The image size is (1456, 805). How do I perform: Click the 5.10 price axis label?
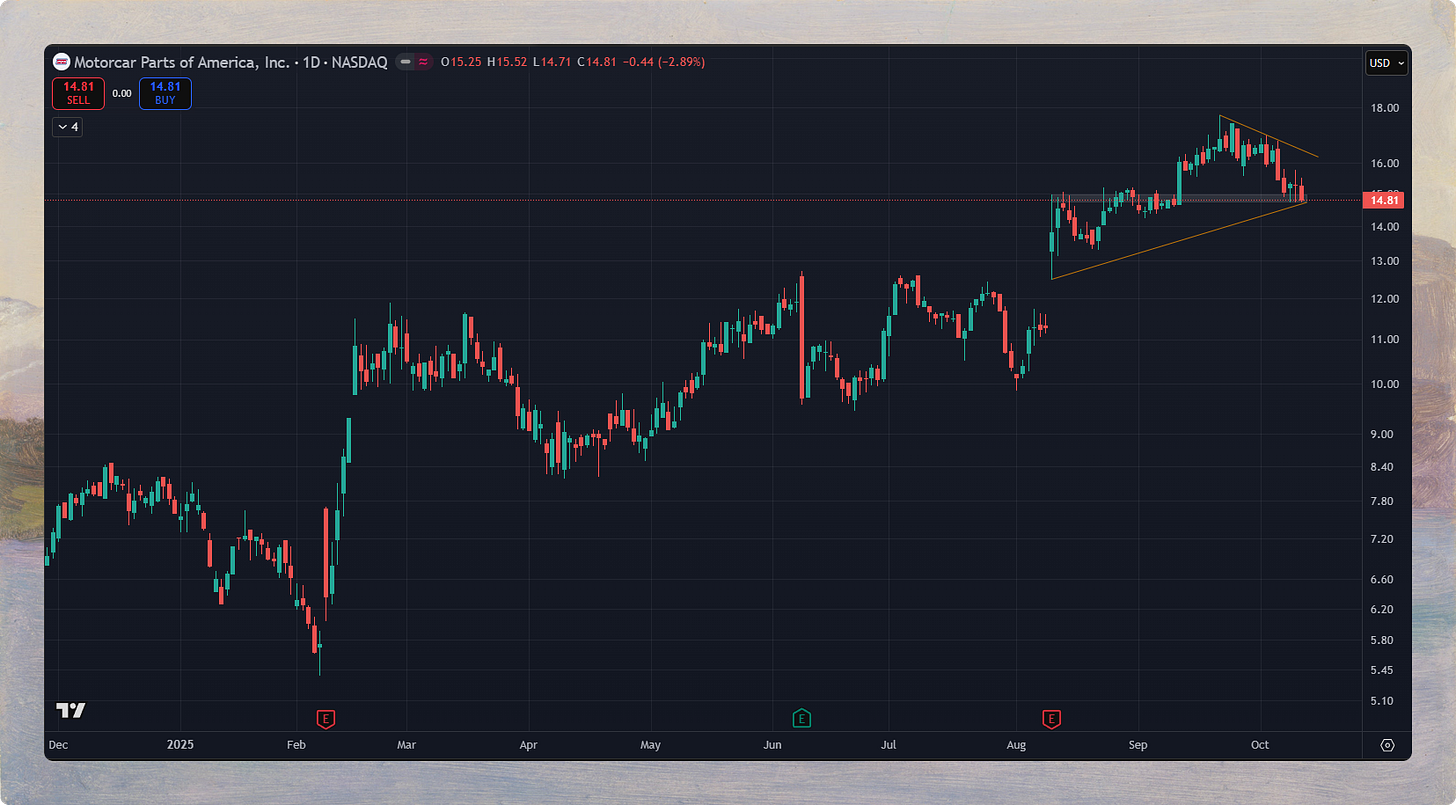tap(1384, 701)
